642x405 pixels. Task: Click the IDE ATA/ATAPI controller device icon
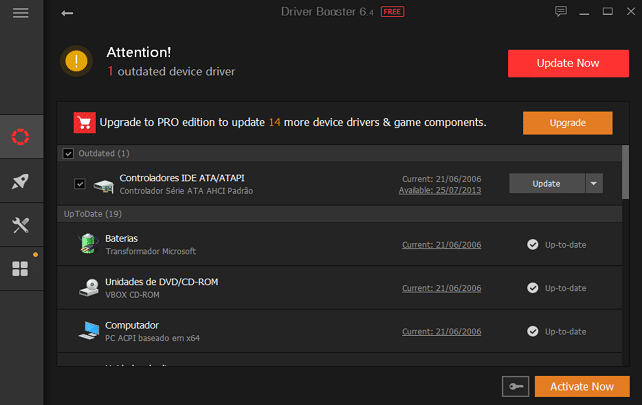point(104,186)
